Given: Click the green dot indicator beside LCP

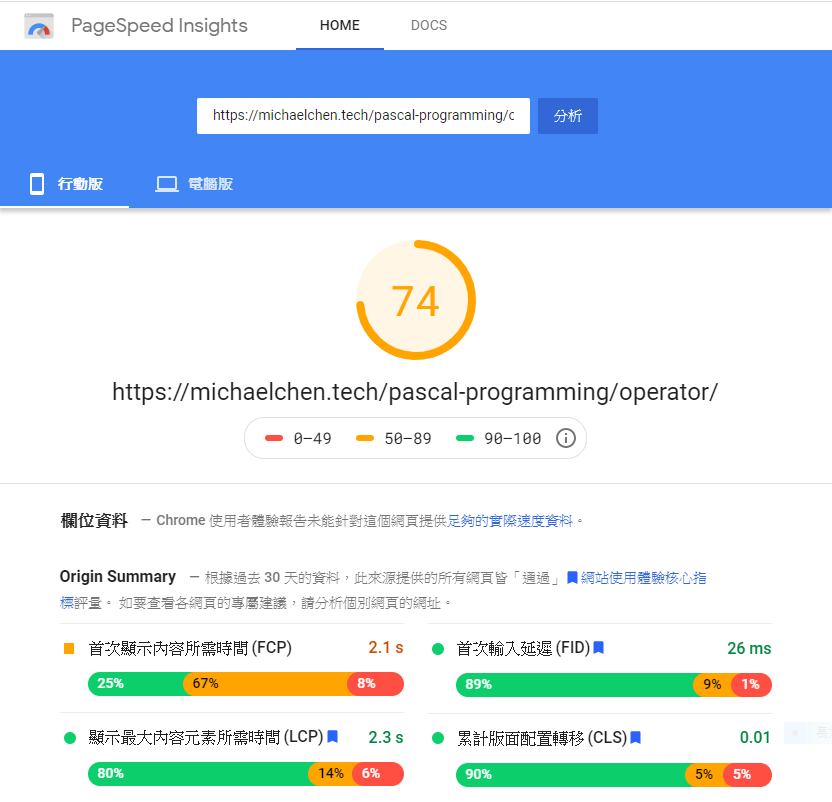Looking at the screenshot, I should click(70, 738).
